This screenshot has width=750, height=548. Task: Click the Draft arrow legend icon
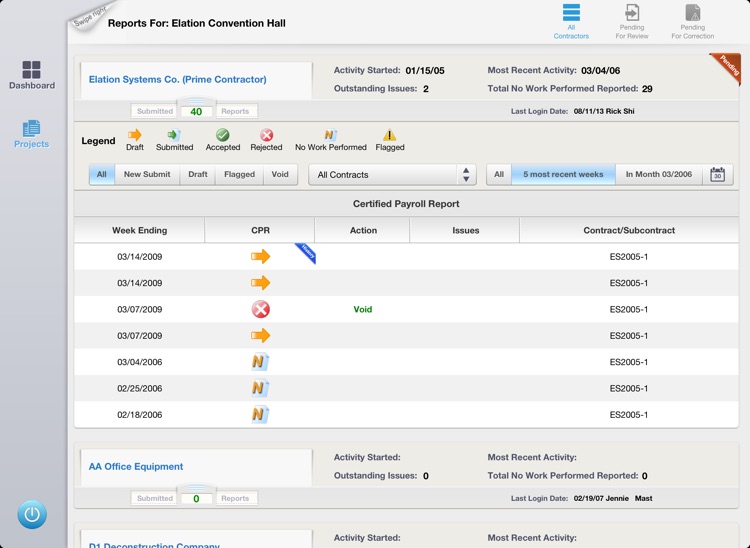click(135, 135)
